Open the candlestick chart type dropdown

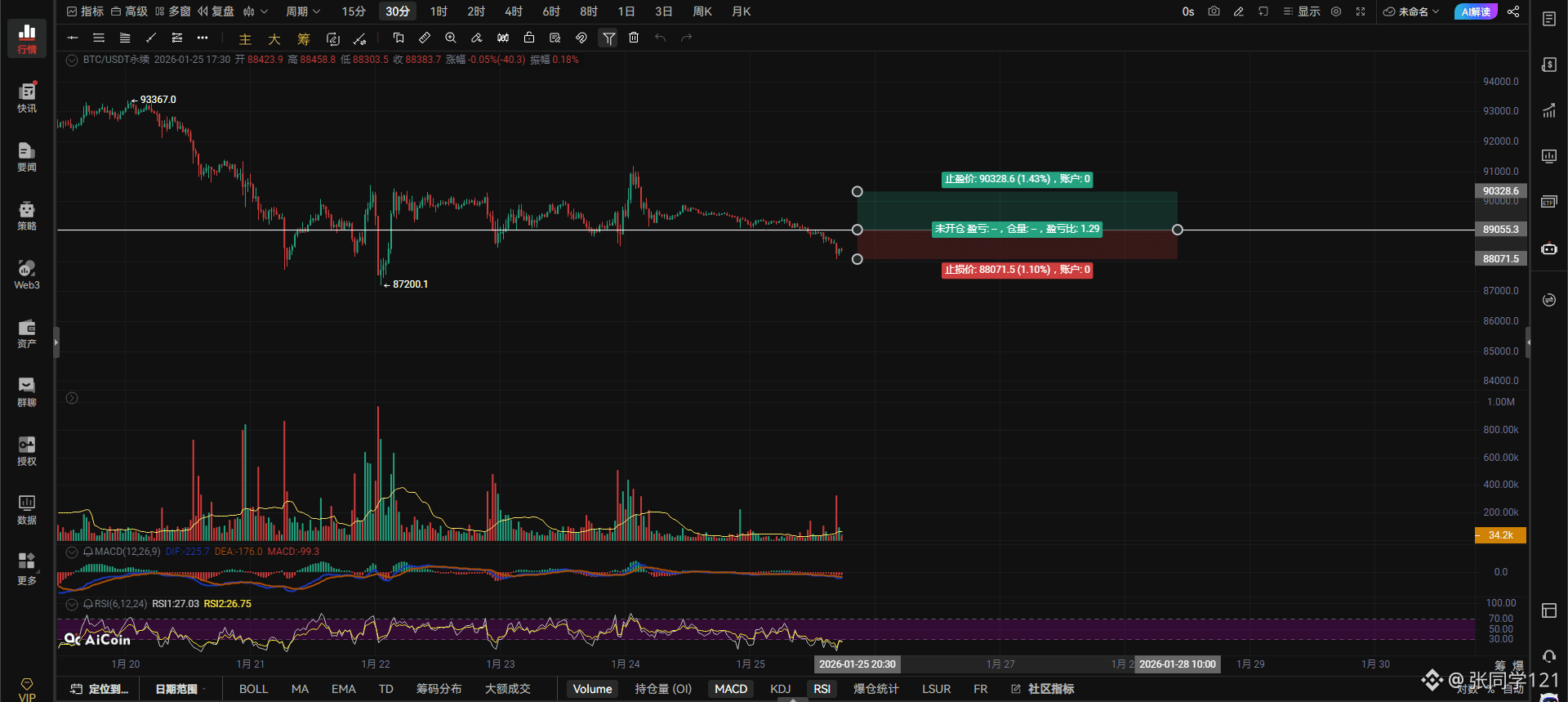[256, 11]
